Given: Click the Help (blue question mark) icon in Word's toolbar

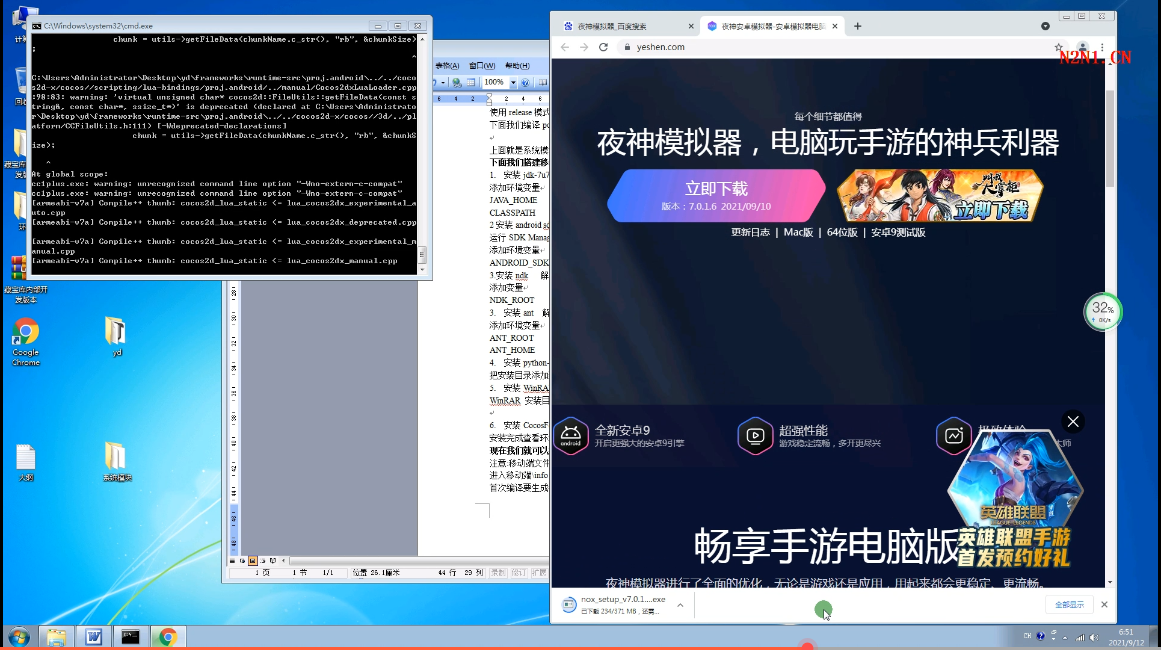Looking at the screenshot, I should point(526,83).
